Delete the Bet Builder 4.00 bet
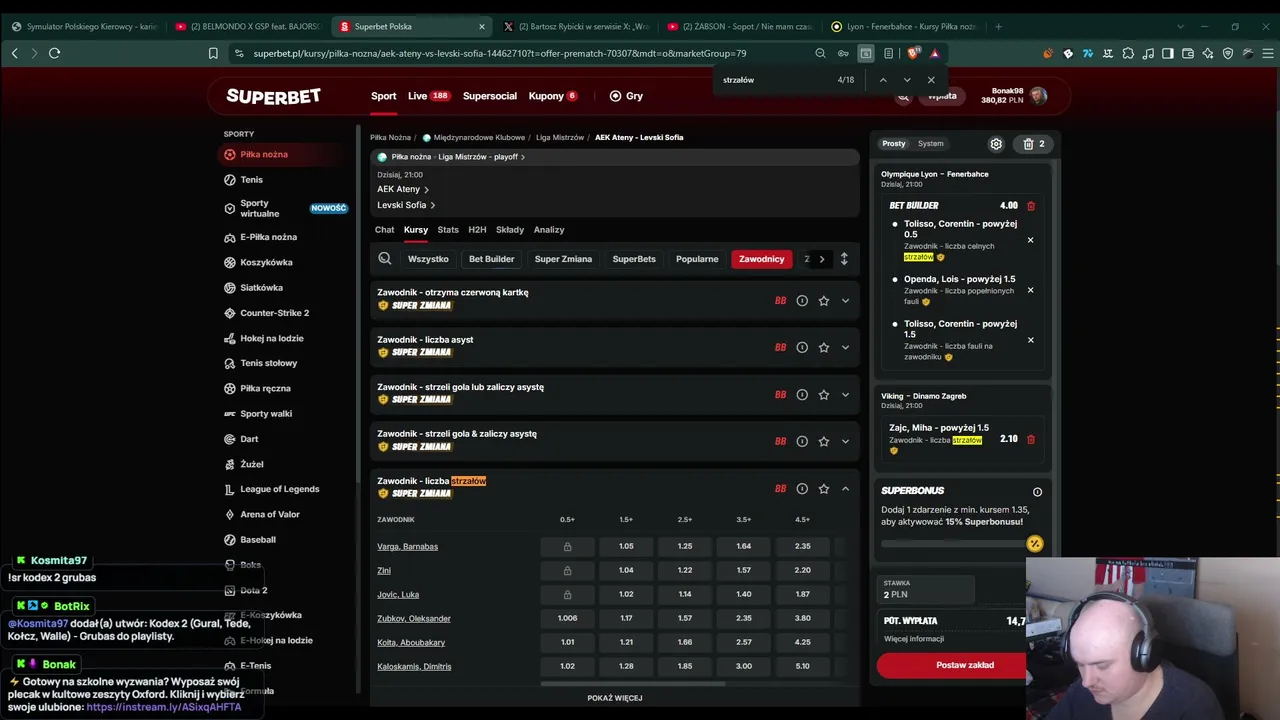This screenshot has height=720, width=1280. click(x=1031, y=206)
